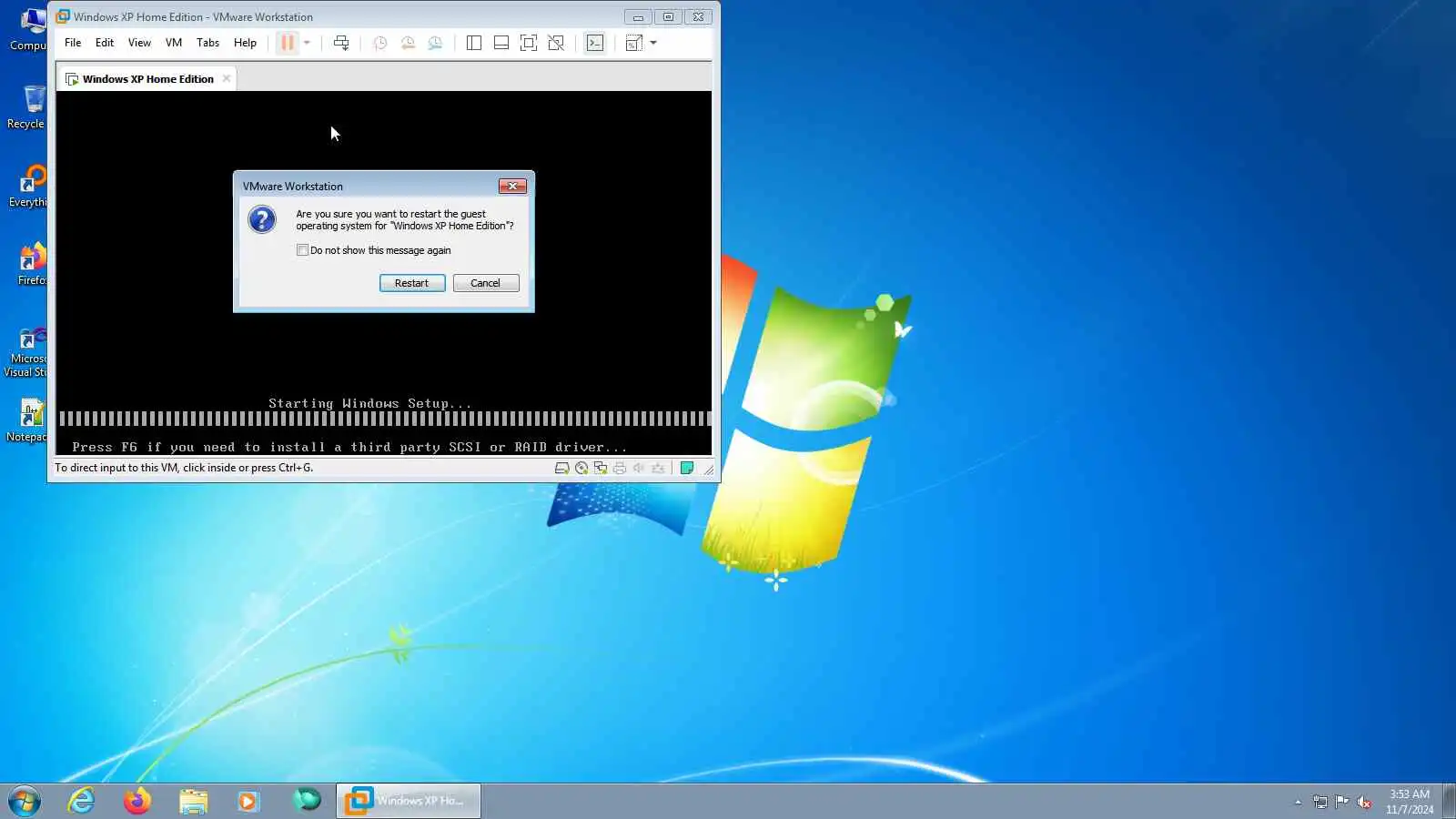Close the Windows XP Home Edition tab

pos(227,78)
